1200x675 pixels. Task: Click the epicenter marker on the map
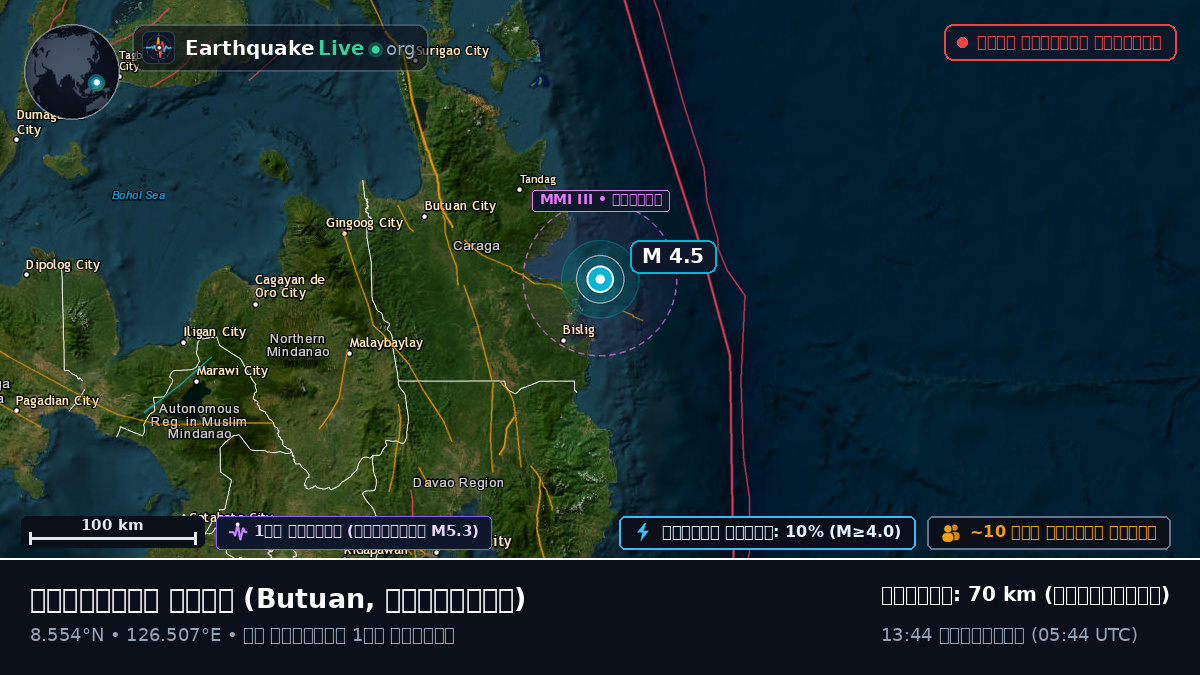pyautogui.click(x=600, y=280)
